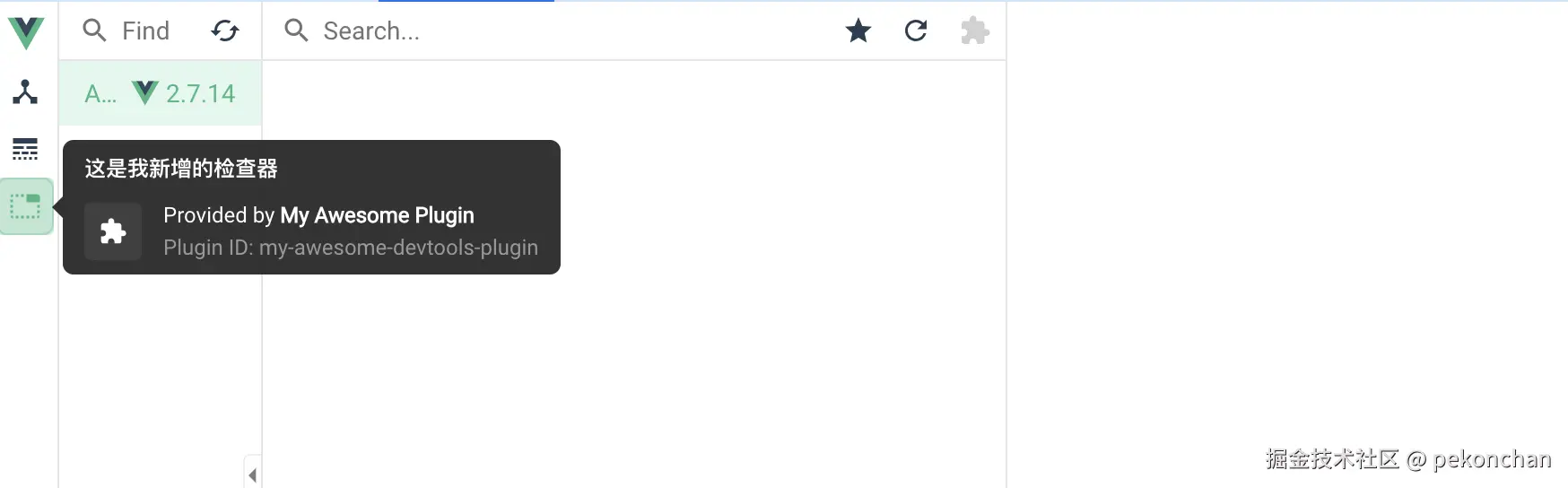The width and height of the screenshot is (1568, 488).
Task: Click the circular reload icon
Action: tap(916, 31)
